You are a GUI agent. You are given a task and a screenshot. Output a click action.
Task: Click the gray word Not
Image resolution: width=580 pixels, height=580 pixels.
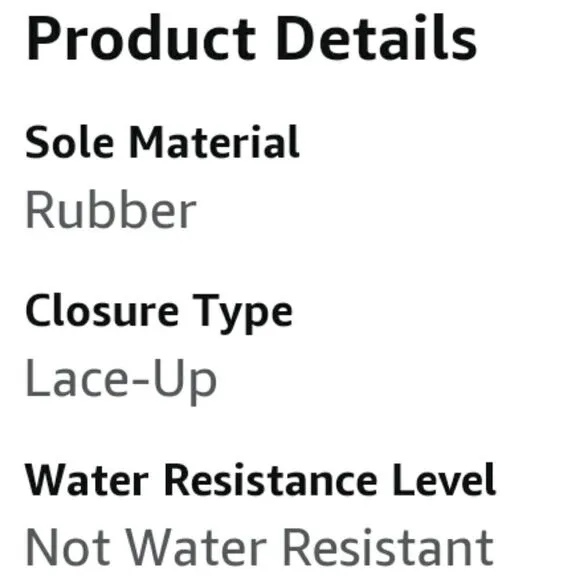tap(68, 547)
